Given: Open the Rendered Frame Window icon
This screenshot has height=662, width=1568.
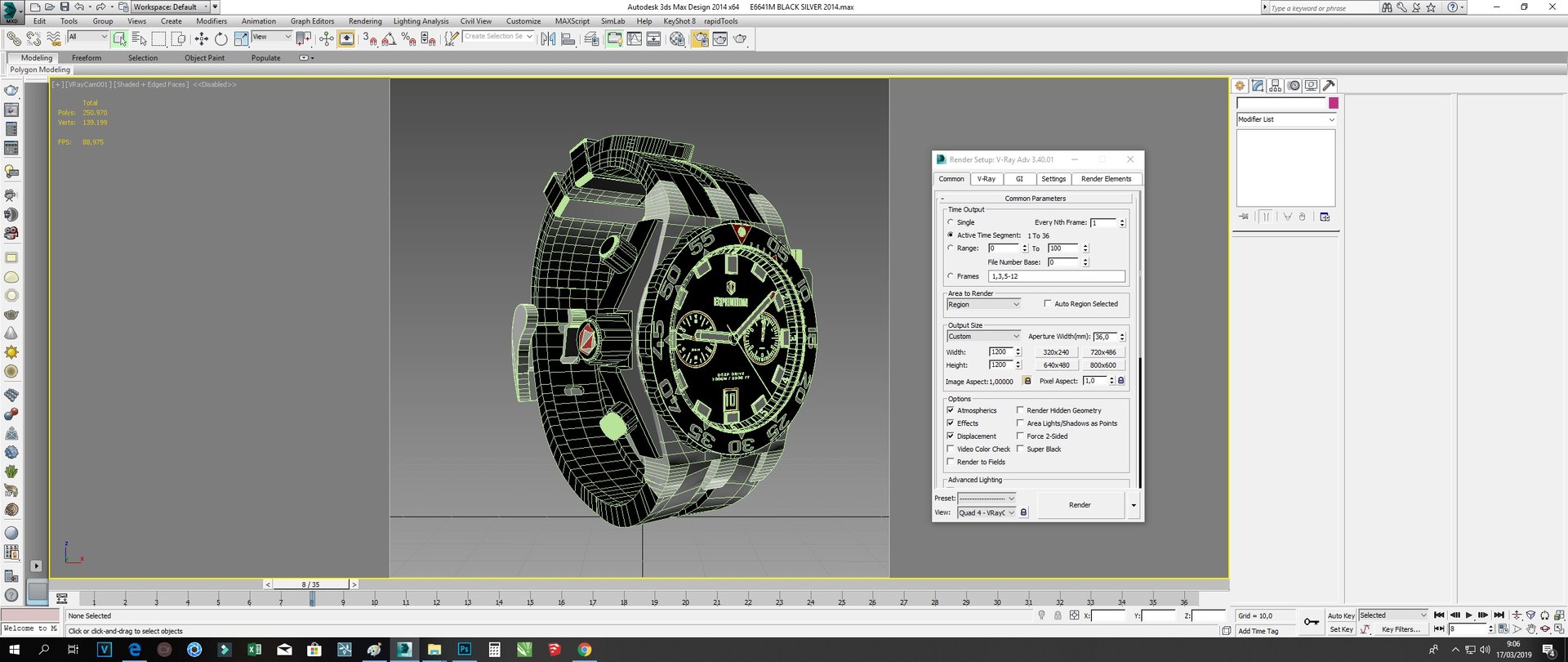Looking at the screenshot, I should click(719, 38).
